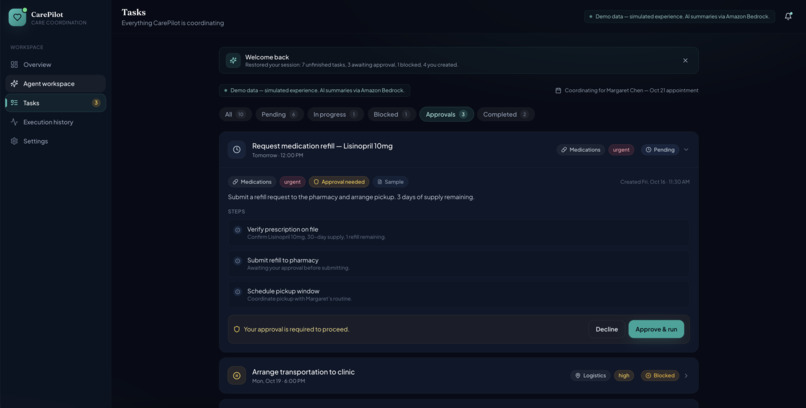This screenshot has width=806, height=408.
Task: Open Execution history in the sidebar
Action: (x=56, y=122)
